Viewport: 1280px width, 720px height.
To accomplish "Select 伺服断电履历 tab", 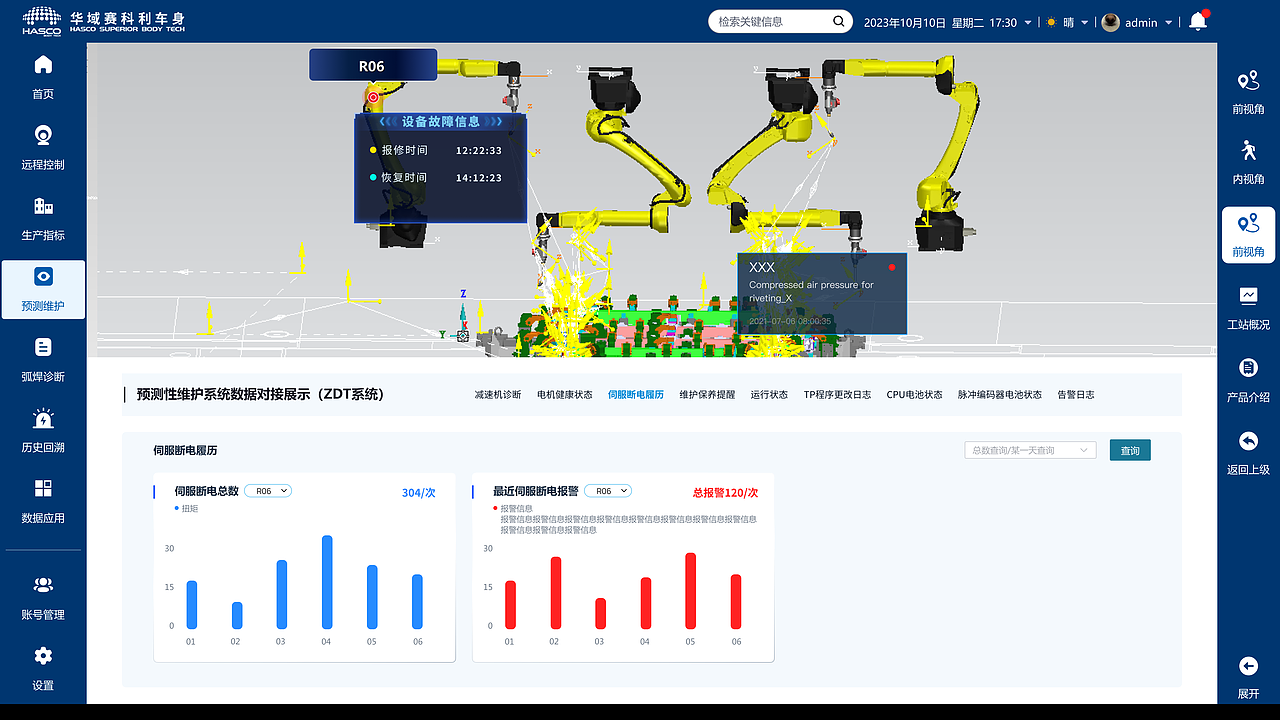I will (636, 395).
